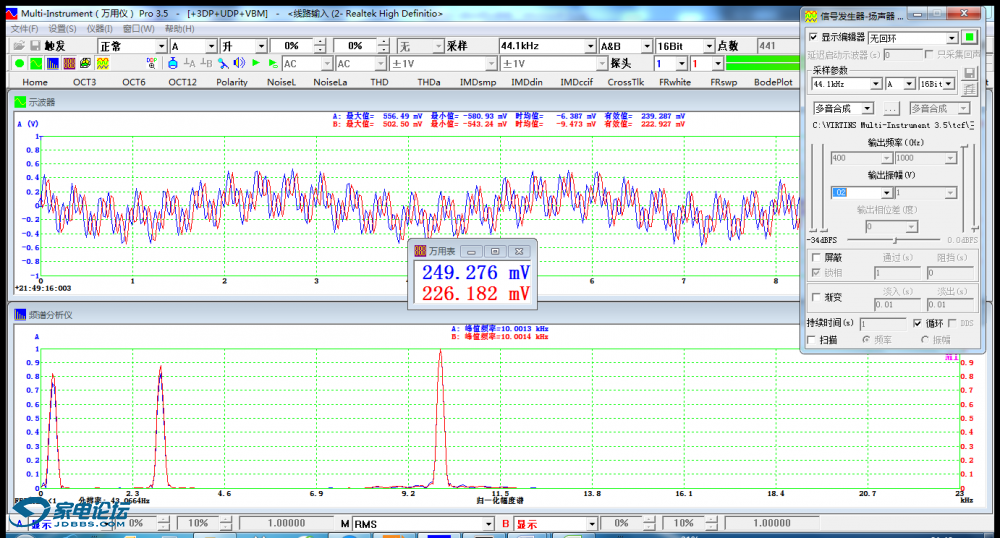Open the 设置(S) menu
This screenshot has width=1000, height=538.
point(62,29)
